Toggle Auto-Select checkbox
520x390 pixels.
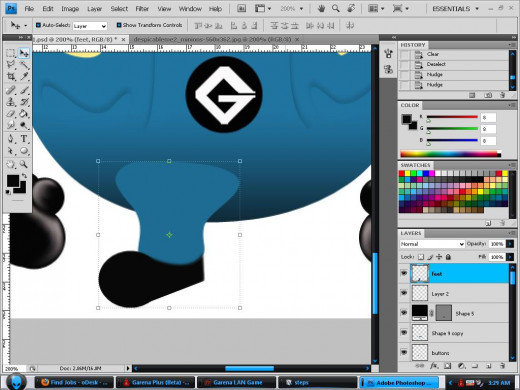(38, 25)
